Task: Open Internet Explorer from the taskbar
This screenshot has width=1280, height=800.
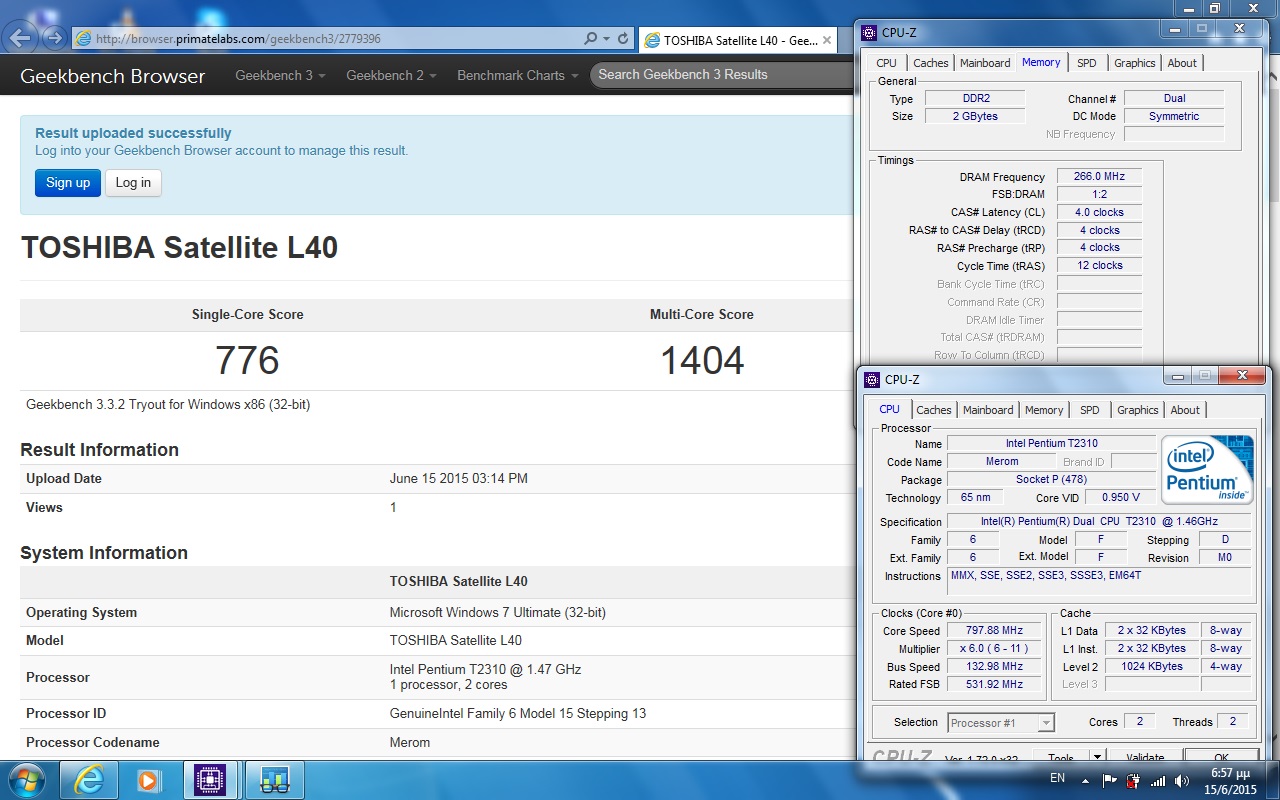Action: pos(89,780)
